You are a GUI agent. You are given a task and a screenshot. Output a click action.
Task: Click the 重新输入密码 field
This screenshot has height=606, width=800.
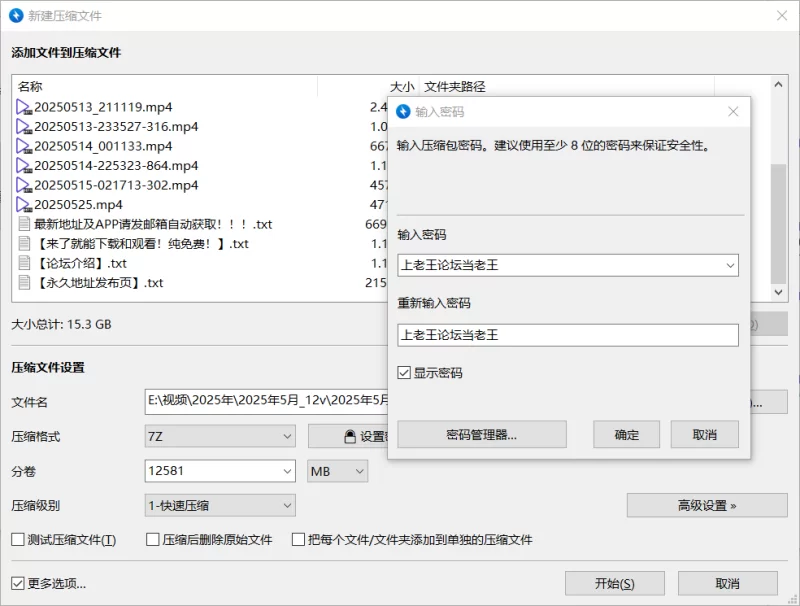tap(568, 335)
